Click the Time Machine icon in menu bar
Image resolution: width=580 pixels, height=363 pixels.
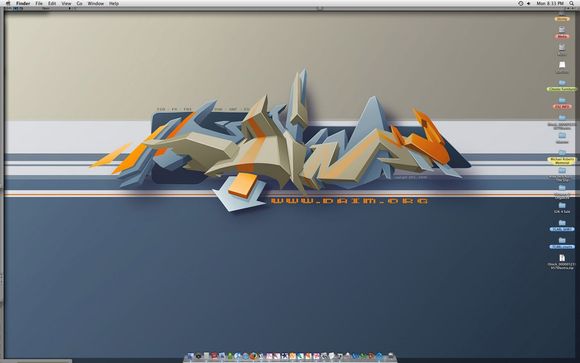(521, 3)
